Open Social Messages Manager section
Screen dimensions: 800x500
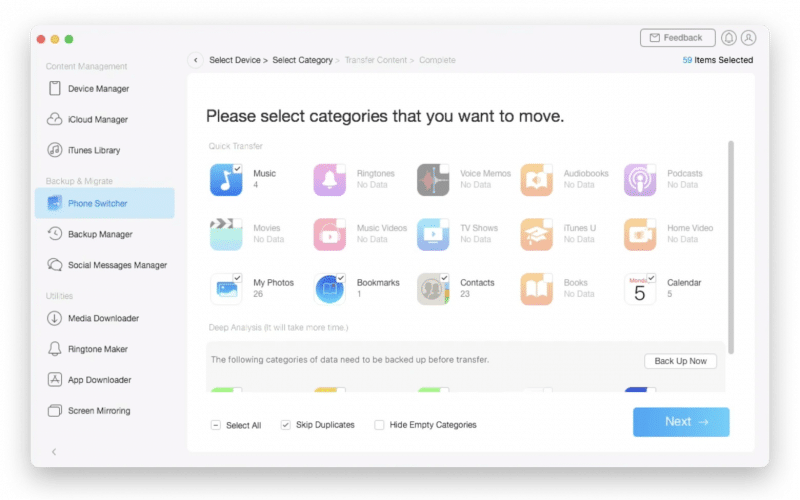117,265
